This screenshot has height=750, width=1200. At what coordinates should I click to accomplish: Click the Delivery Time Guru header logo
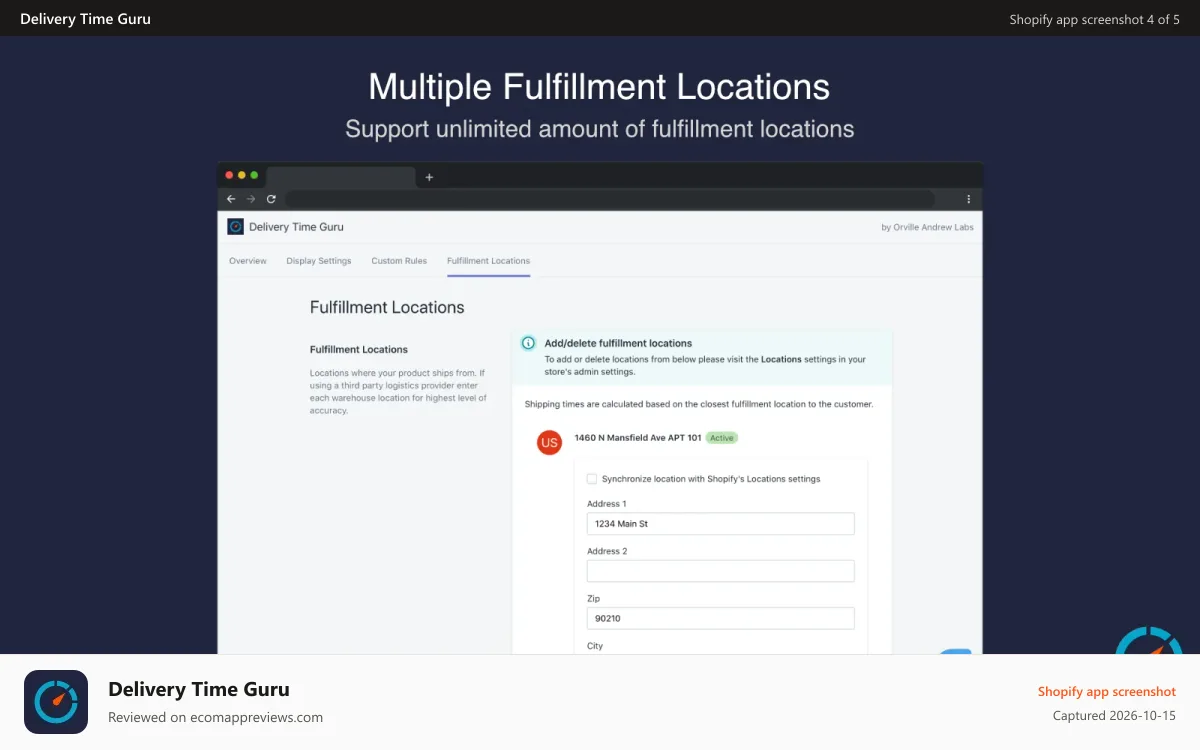(236, 227)
